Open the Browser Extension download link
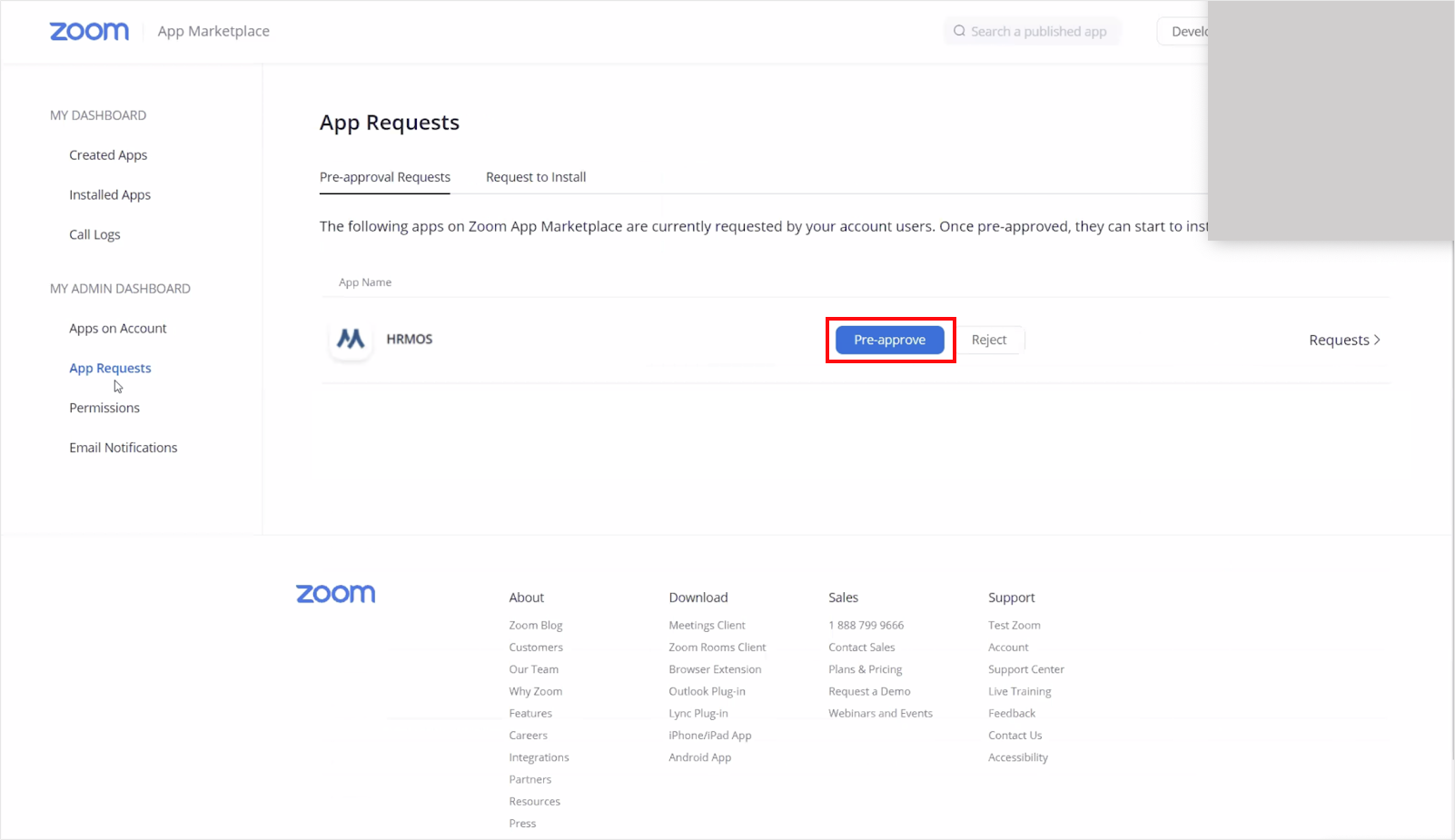The width and height of the screenshot is (1455, 840). click(x=715, y=669)
